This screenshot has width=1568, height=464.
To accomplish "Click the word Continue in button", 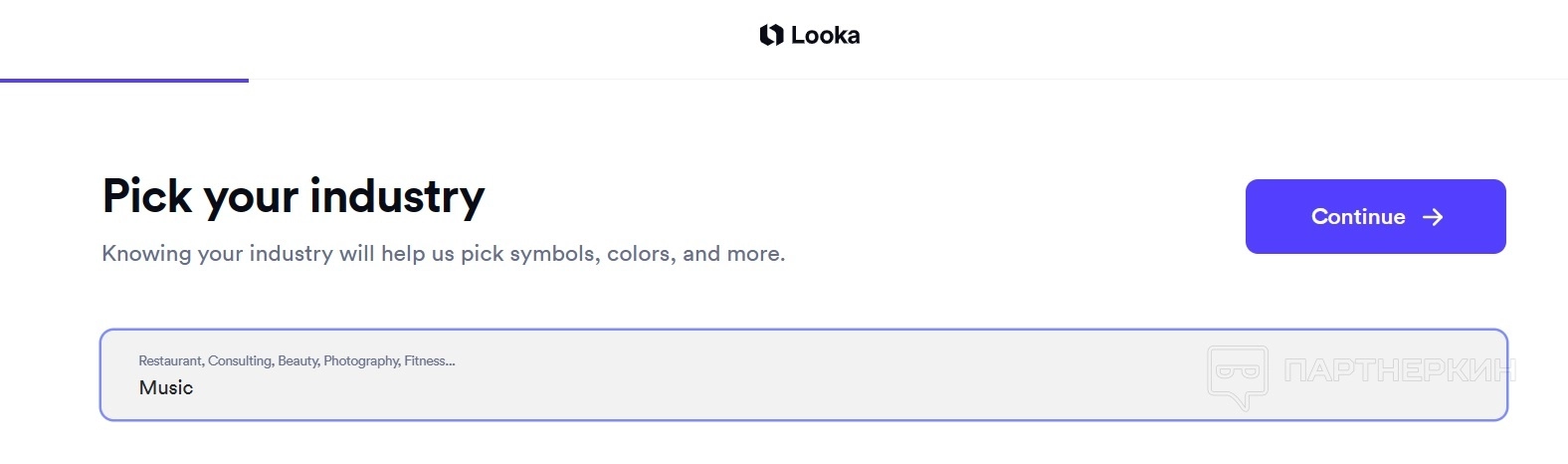I will click(x=1357, y=217).
